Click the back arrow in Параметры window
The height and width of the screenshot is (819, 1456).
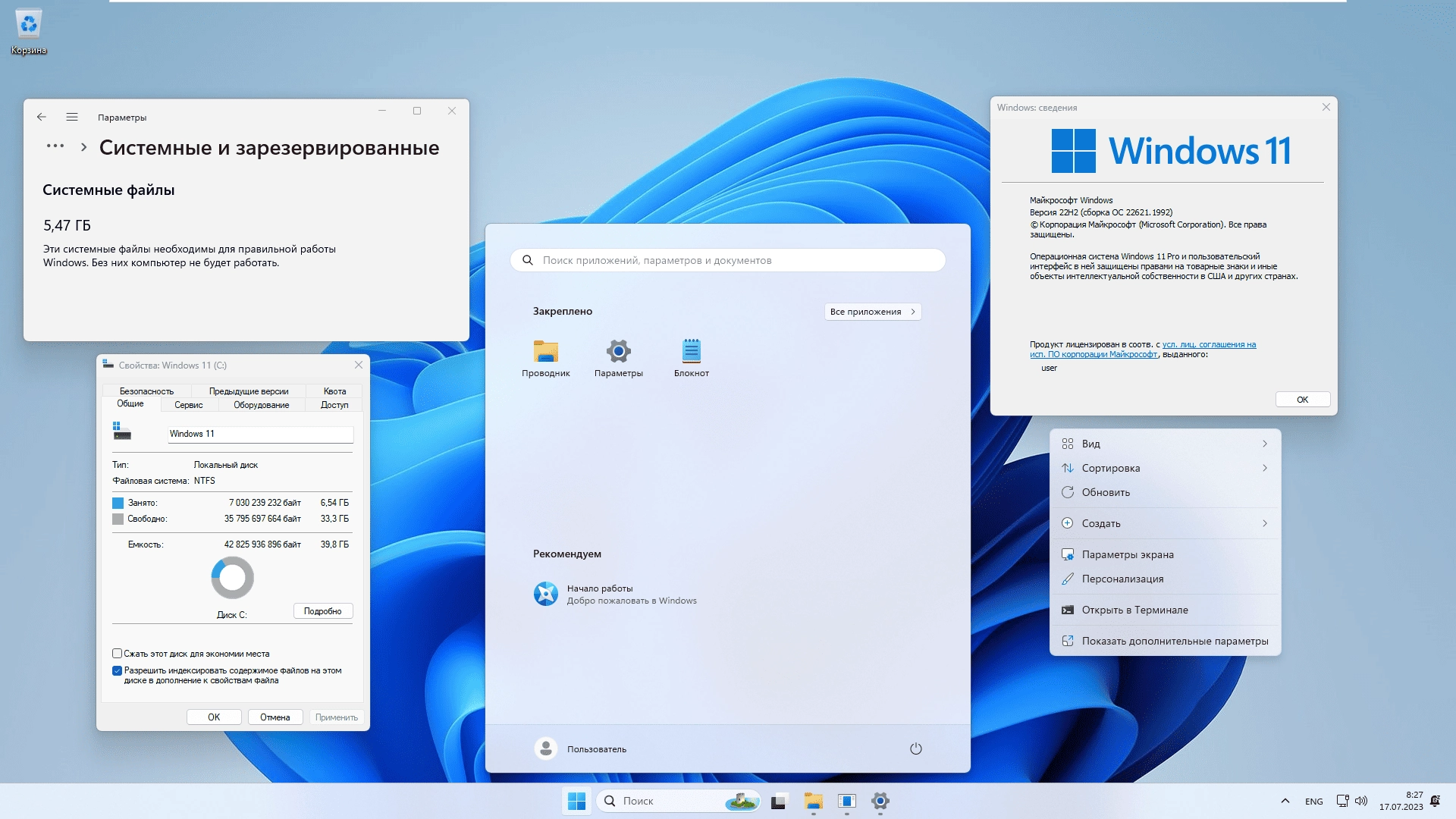click(42, 117)
